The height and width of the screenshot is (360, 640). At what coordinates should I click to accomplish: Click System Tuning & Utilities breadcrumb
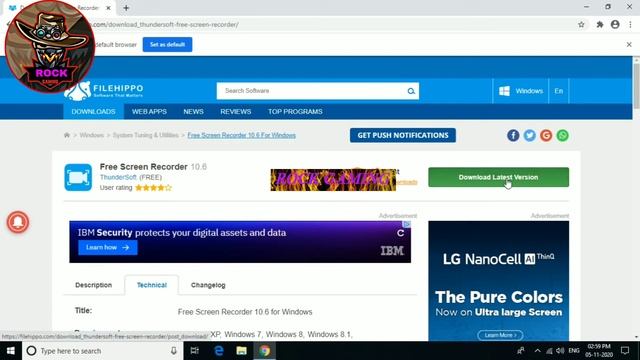pyautogui.click(x=146, y=135)
